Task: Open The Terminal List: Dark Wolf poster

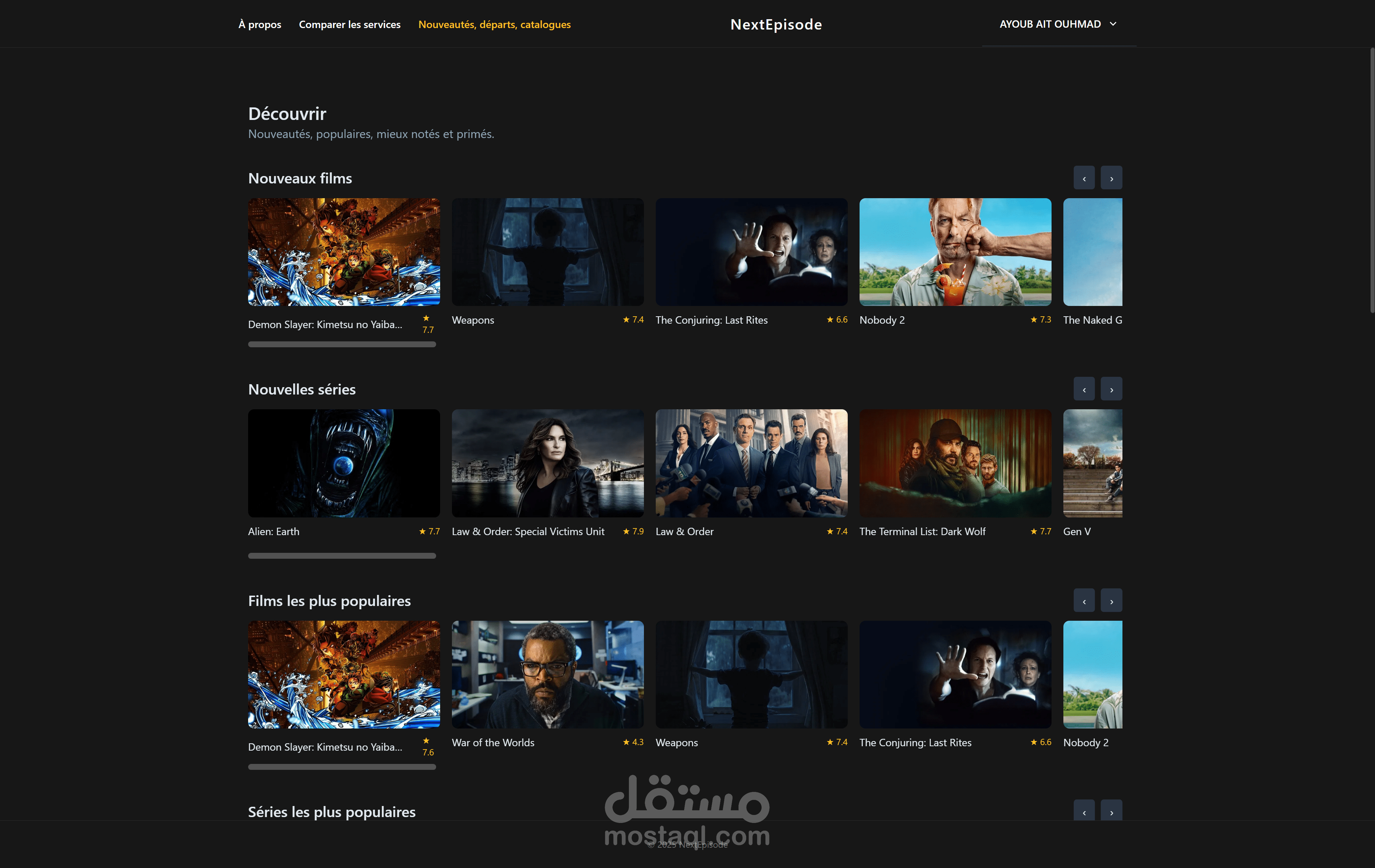Action: [x=955, y=463]
